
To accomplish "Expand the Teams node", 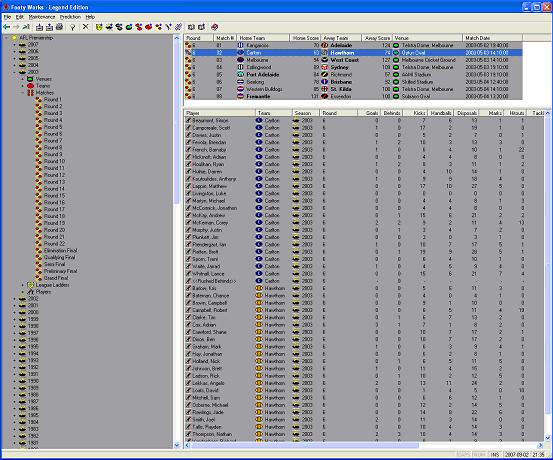I will point(23,86).
